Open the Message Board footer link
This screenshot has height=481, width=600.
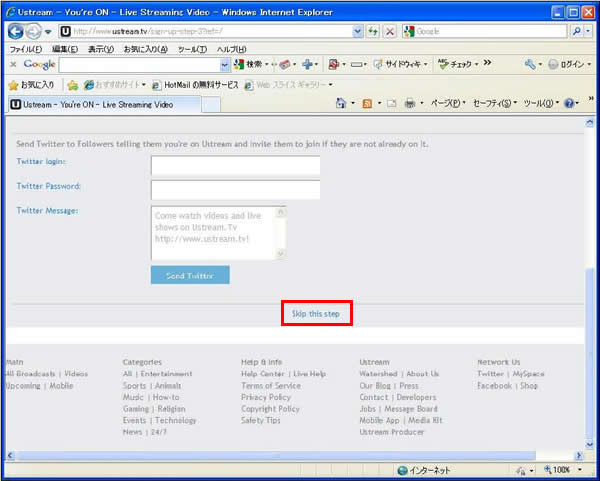(411, 409)
